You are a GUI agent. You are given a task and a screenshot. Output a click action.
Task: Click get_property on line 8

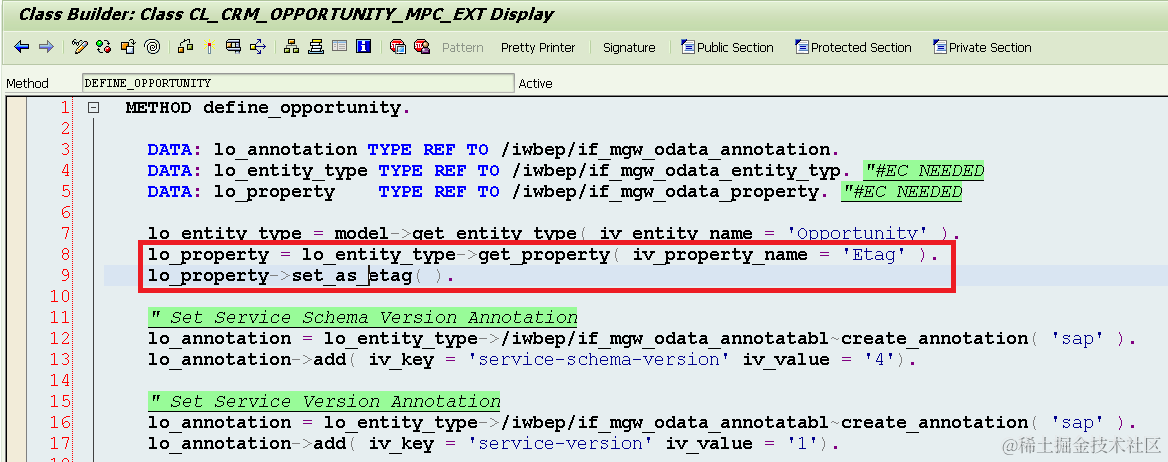544,254
